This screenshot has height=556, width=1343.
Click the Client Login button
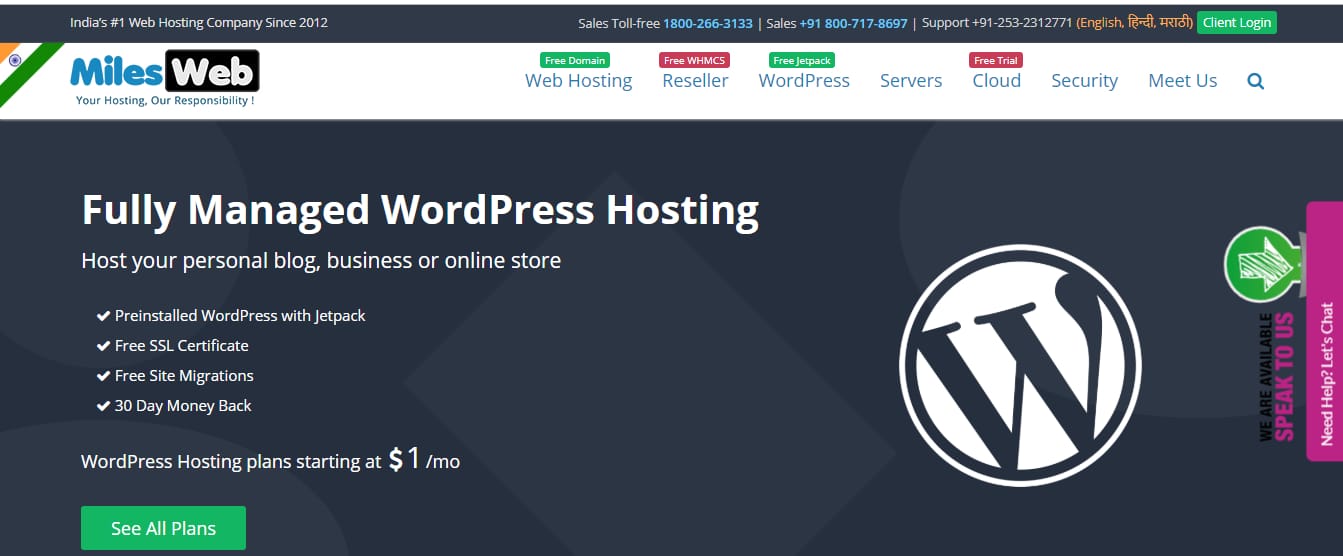click(x=1237, y=22)
